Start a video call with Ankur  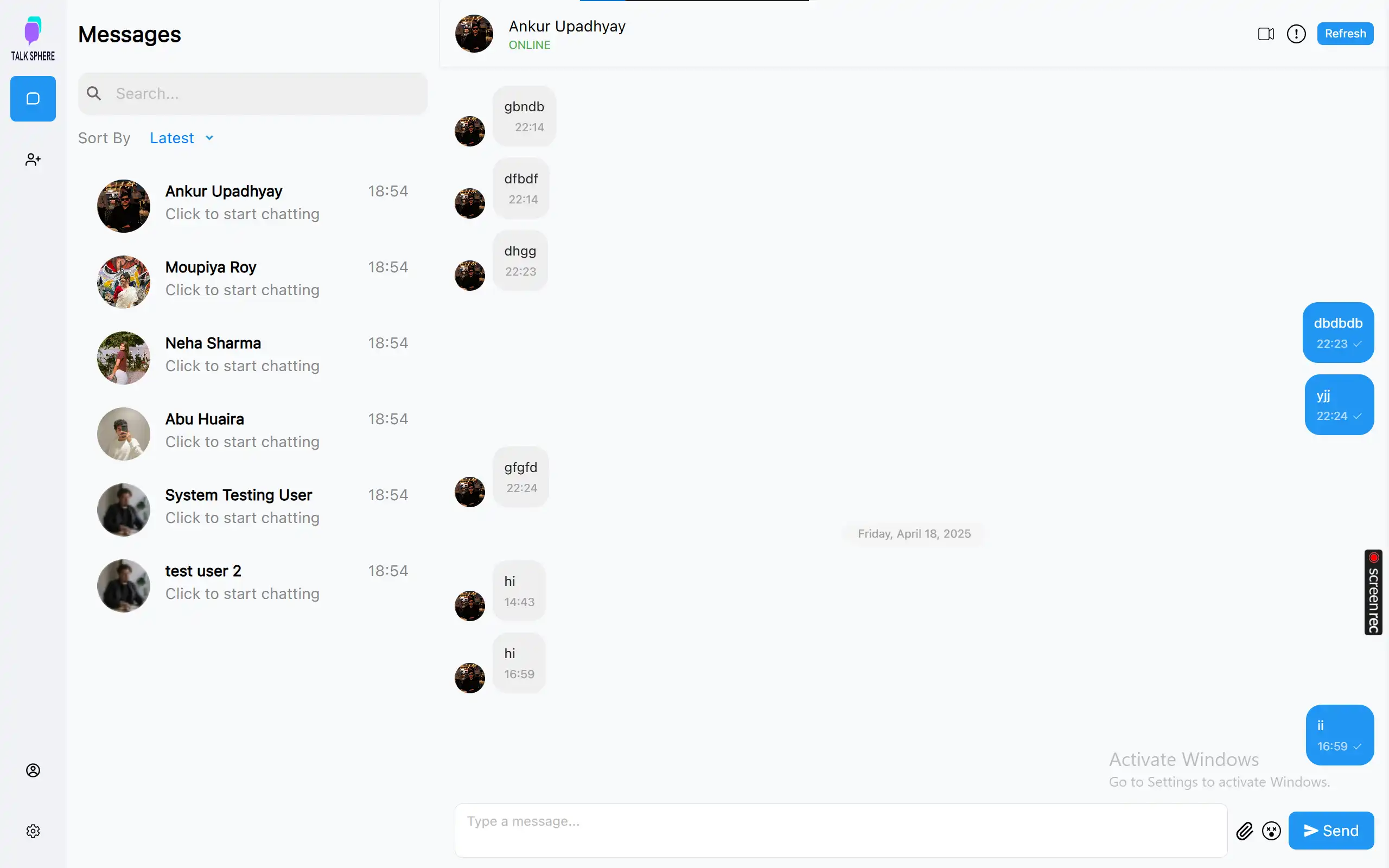click(x=1266, y=34)
